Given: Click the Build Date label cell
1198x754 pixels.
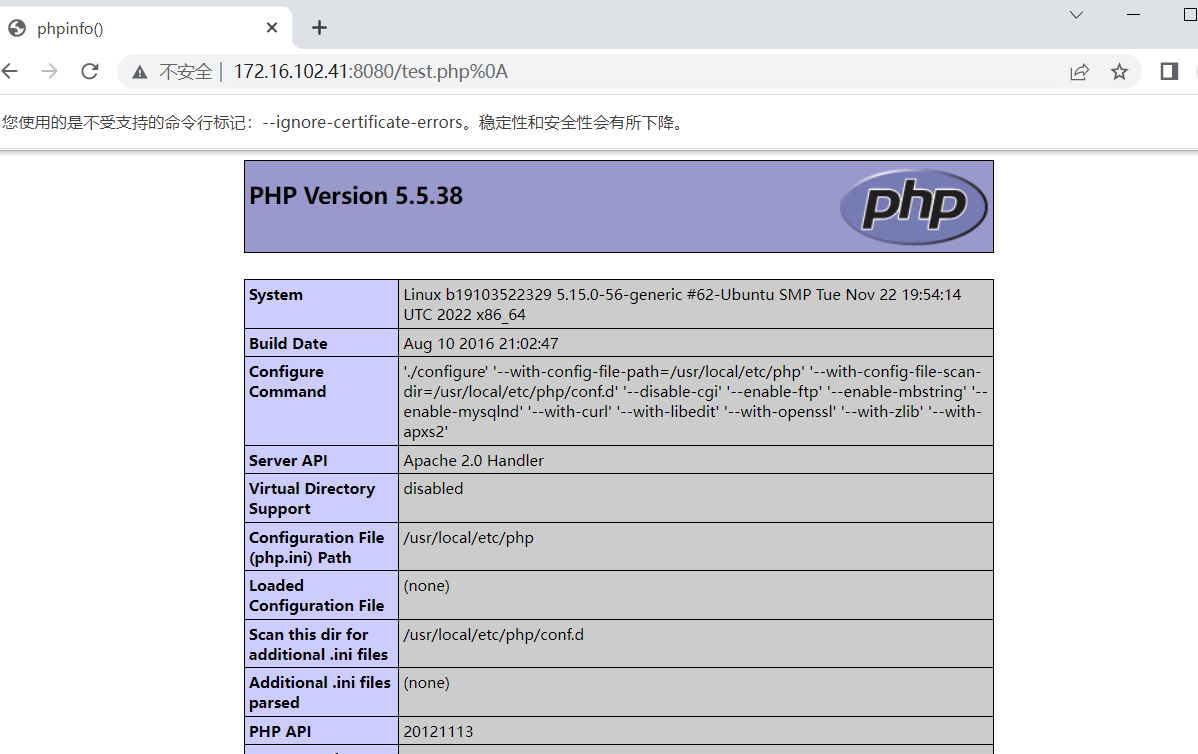Looking at the screenshot, I should tap(321, 343).
